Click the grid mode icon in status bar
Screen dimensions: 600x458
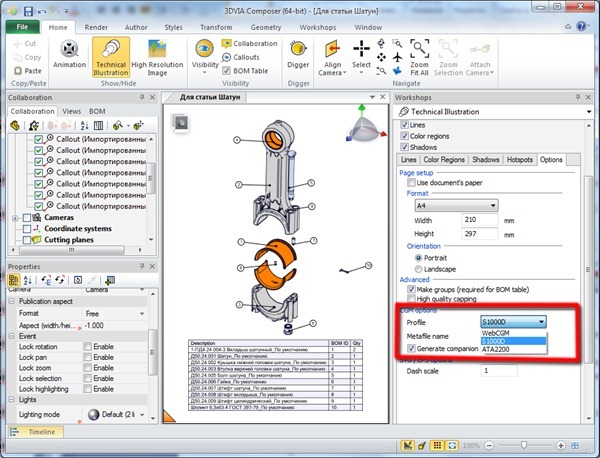pyautogui.click(x=437, y=445)
